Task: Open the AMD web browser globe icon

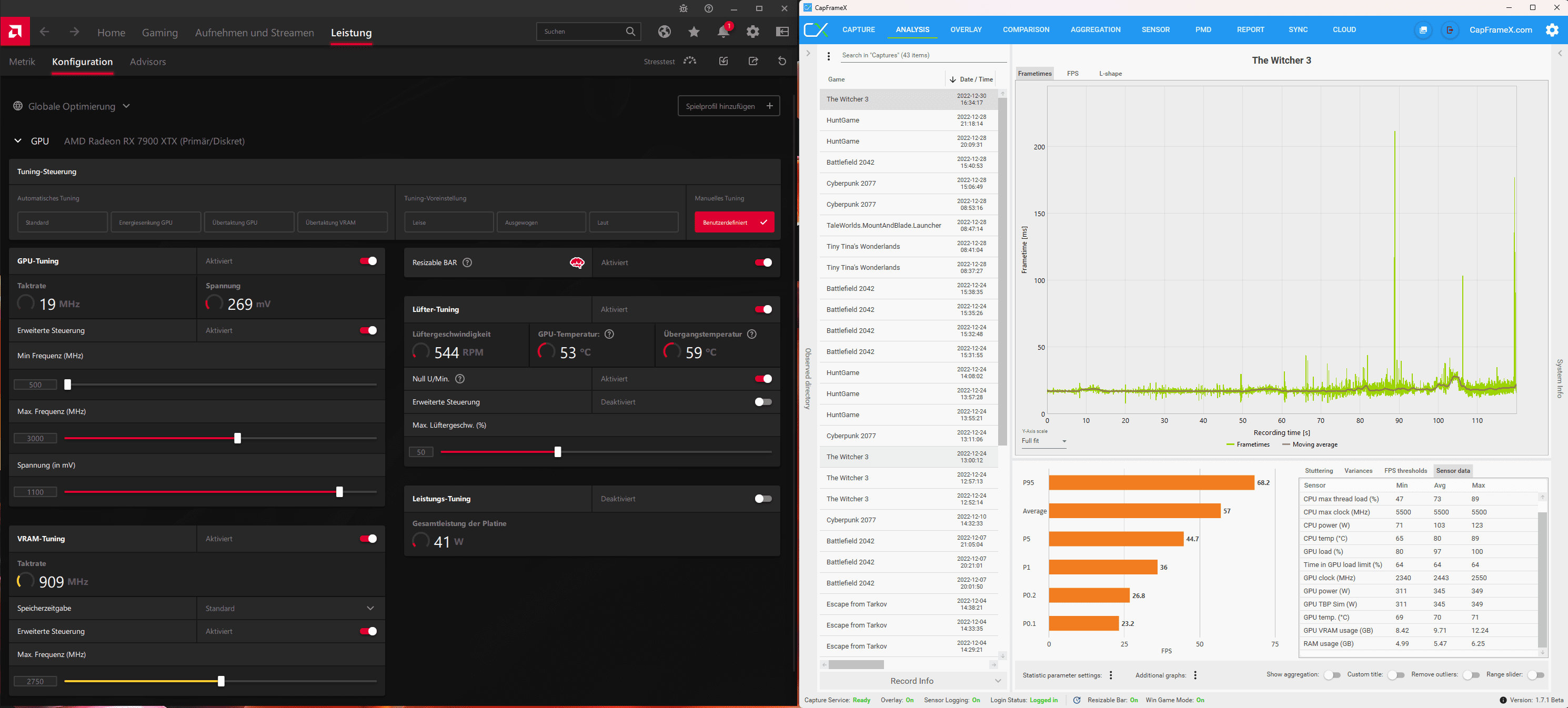Action: [664, 32]
